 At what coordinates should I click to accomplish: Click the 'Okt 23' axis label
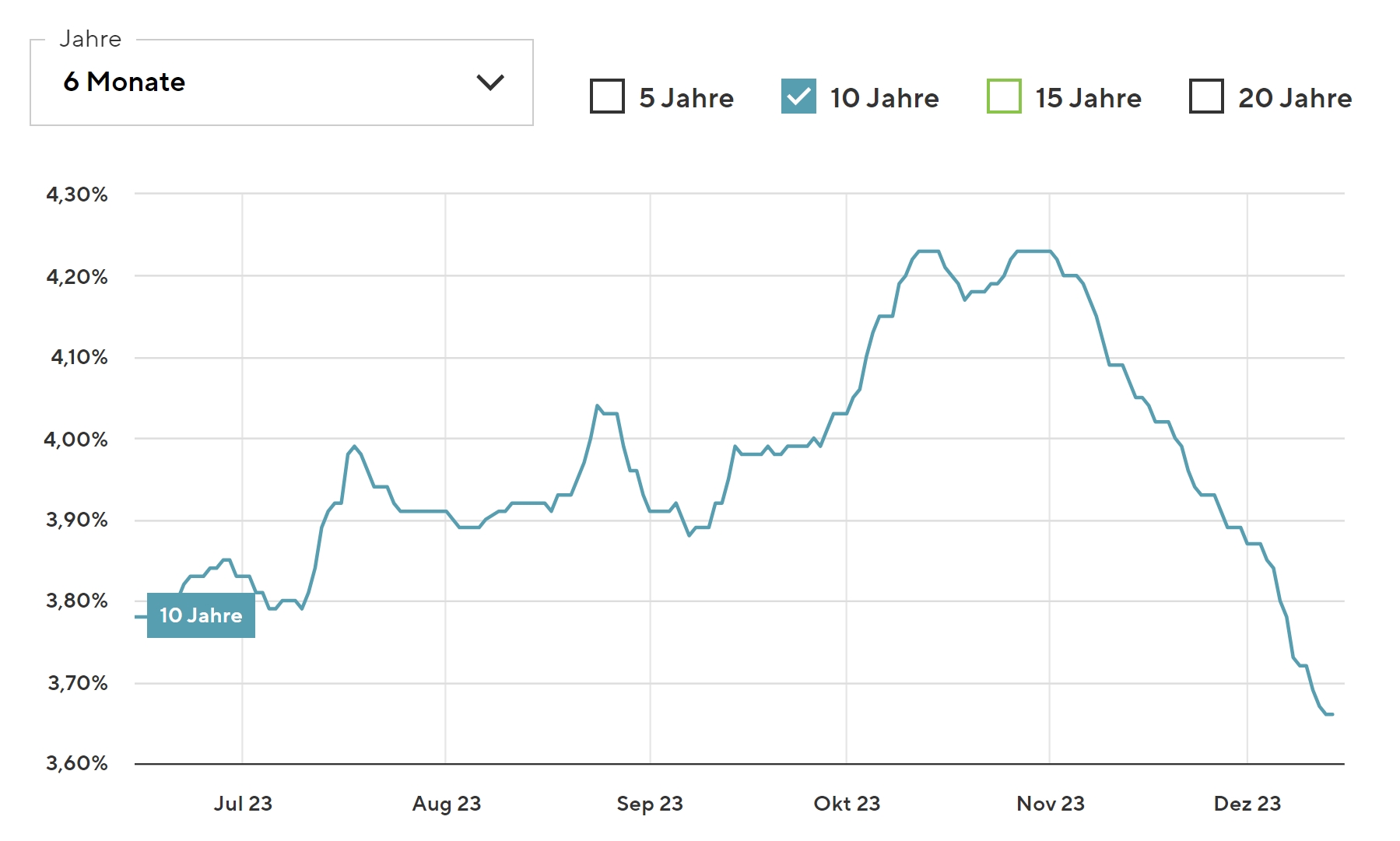pyautogui.click(x=847, y=804)
